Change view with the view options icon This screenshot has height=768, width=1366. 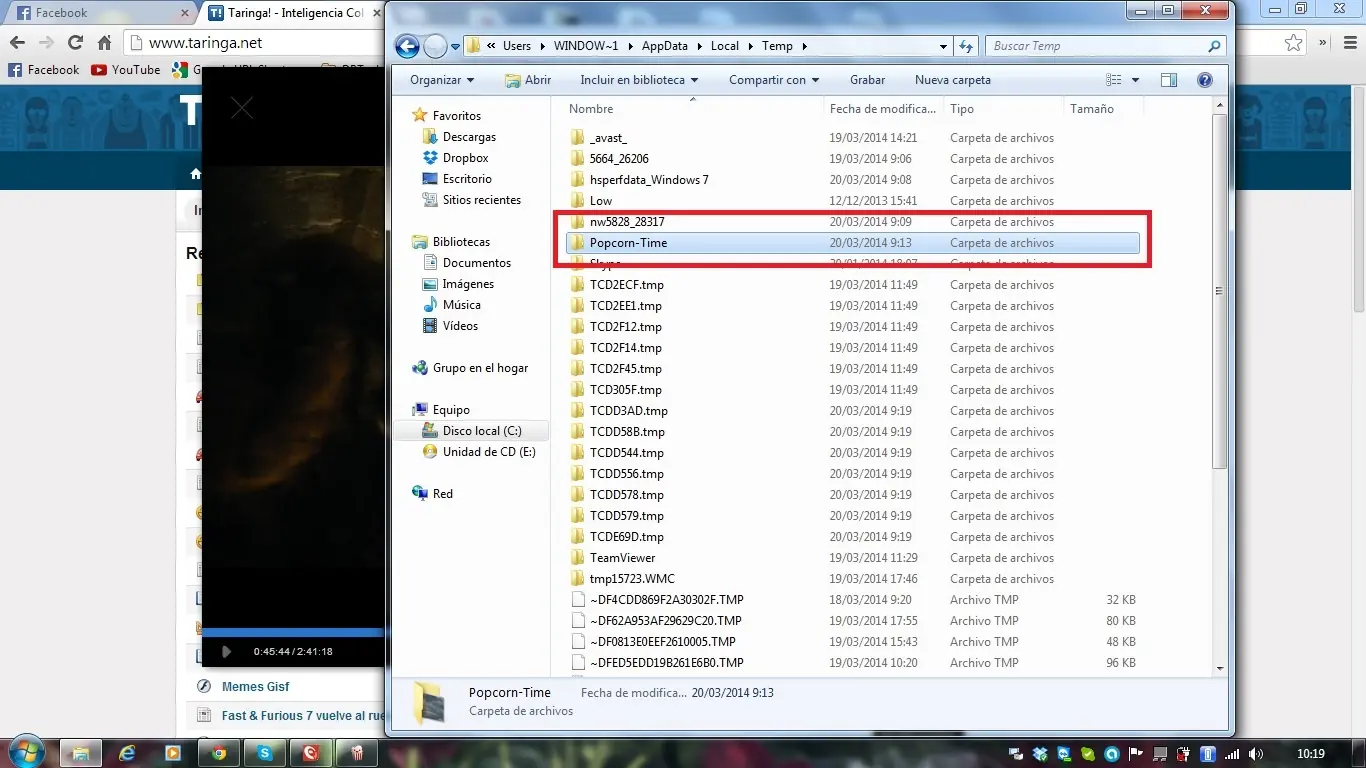(x=1114, y=80)
